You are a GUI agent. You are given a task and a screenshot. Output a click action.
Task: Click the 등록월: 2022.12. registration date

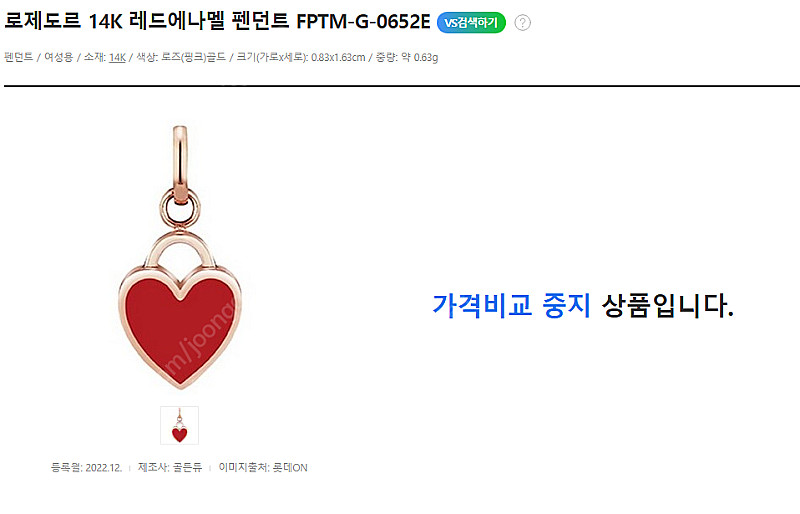(86, 468)
